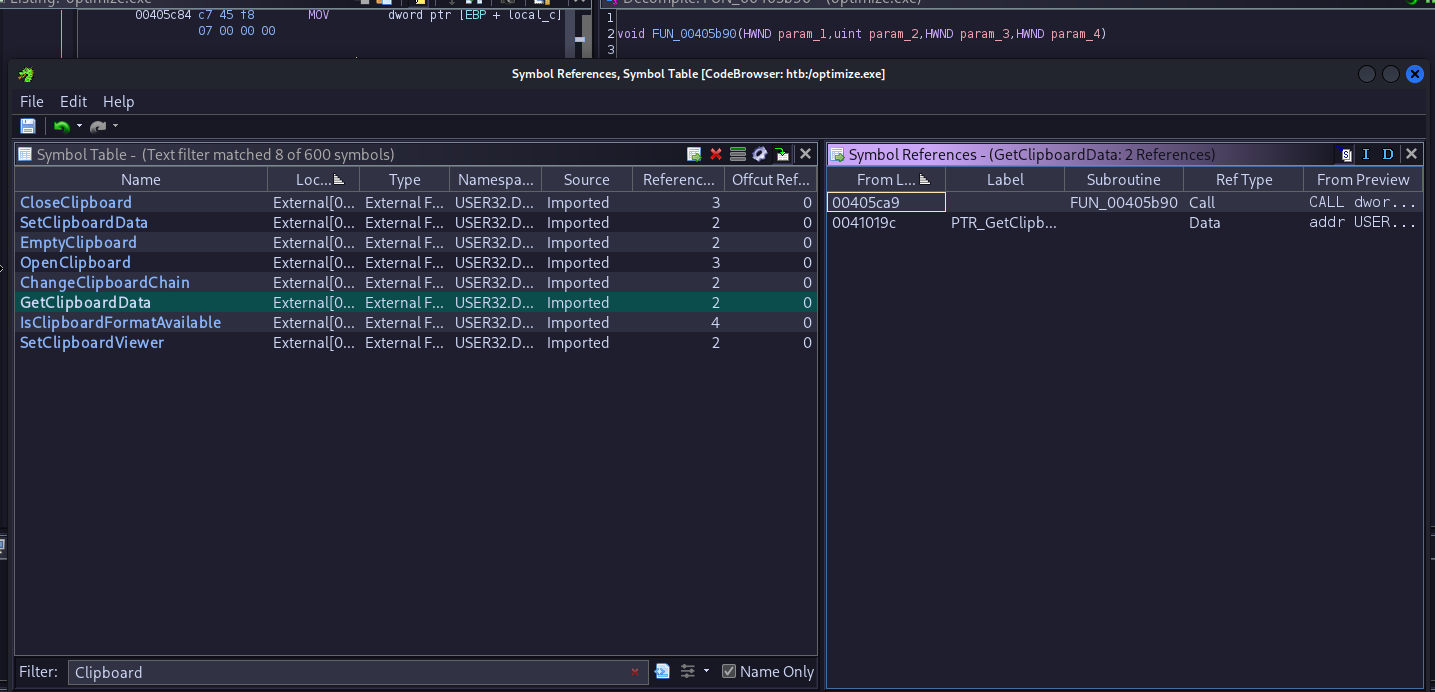The width and height of the screenshot is (1435, 692).
Task: Click the green Undo arrow
Action: coord(61,126)
